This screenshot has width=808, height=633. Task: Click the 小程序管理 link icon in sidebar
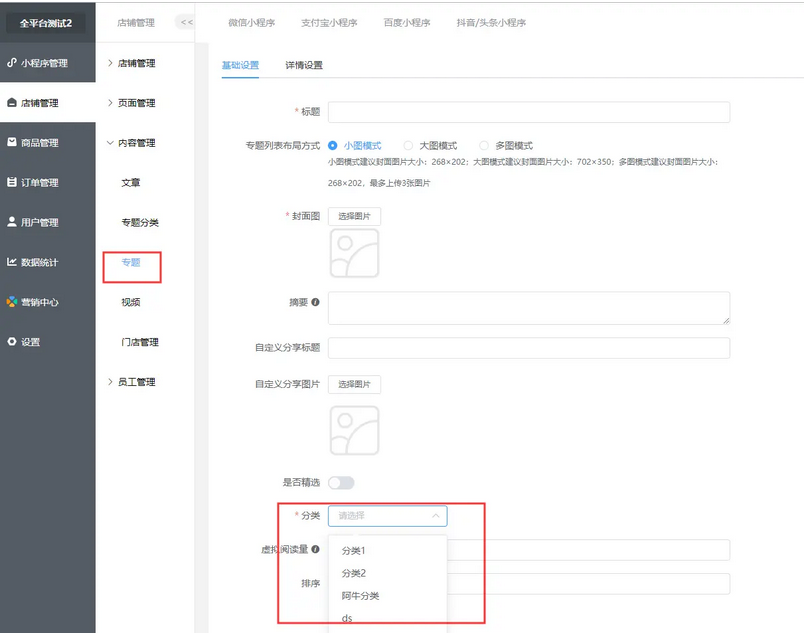12,62
